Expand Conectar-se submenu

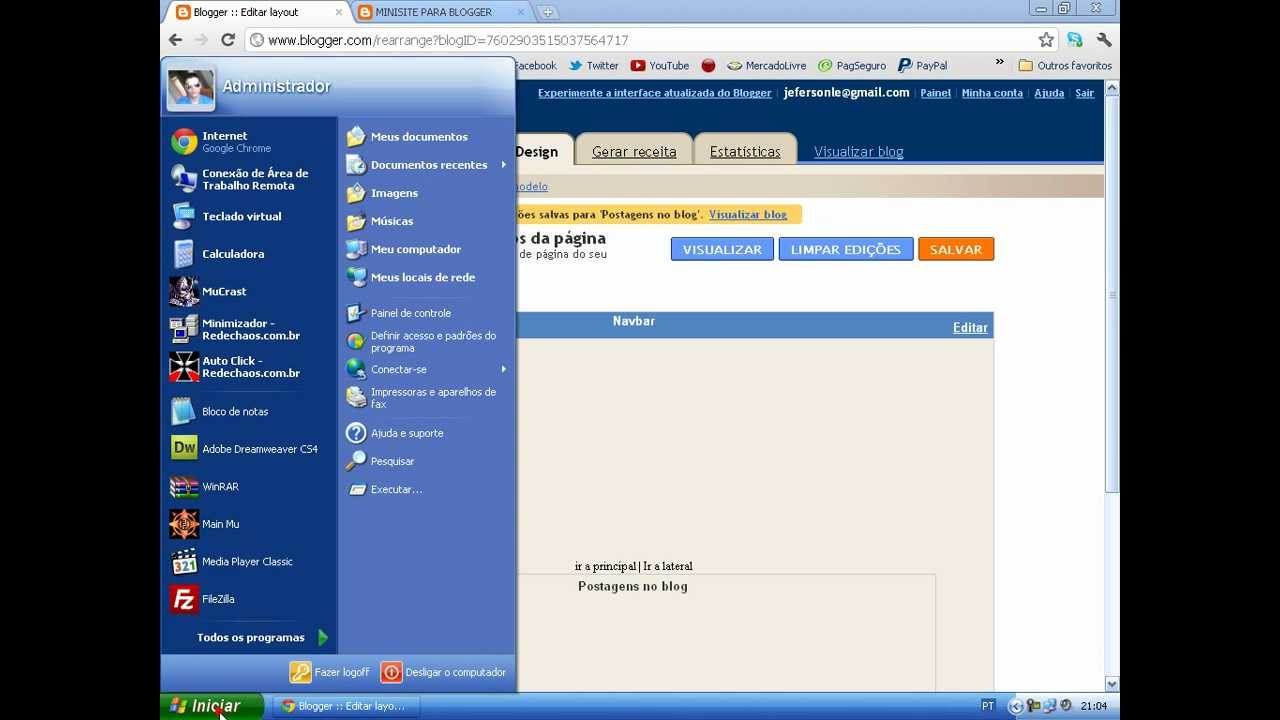pos(426,369)
